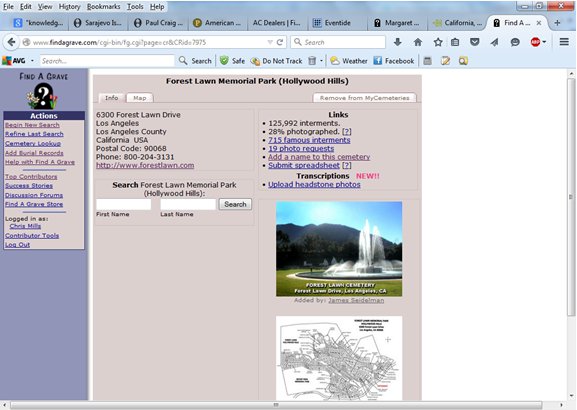
Task: Click the Log Out link
Action: tap(17, 245)
